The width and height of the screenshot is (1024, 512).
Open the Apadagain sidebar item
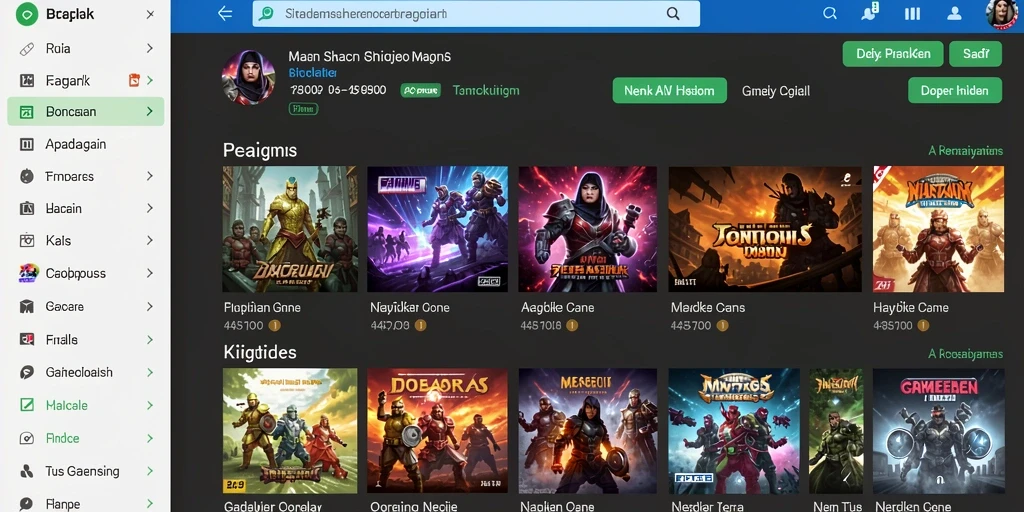coord(86,144)
